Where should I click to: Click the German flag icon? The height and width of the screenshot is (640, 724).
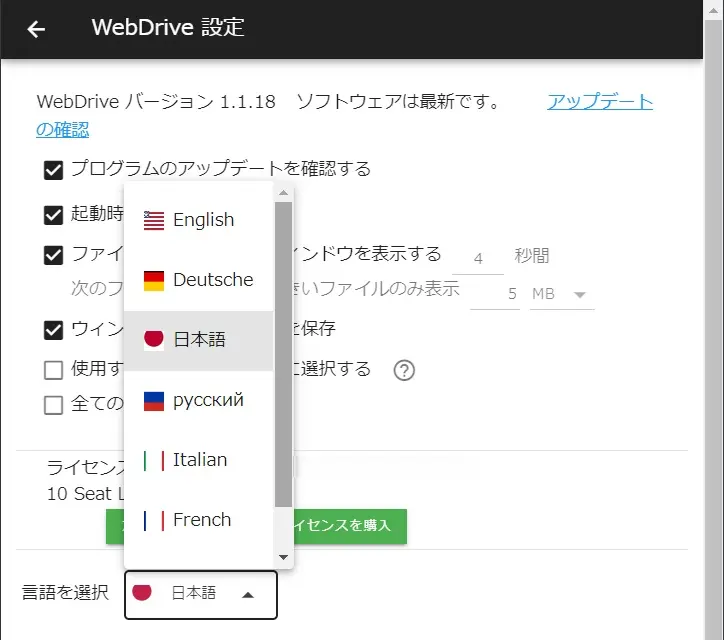tap(154, 280)
